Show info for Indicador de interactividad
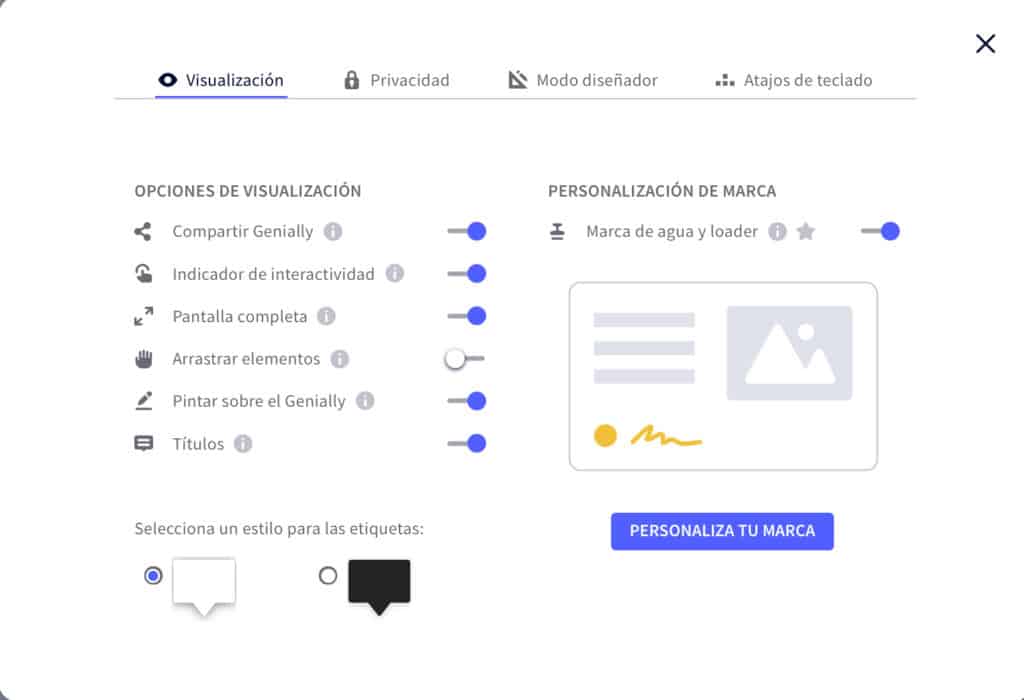 [394, 274]
